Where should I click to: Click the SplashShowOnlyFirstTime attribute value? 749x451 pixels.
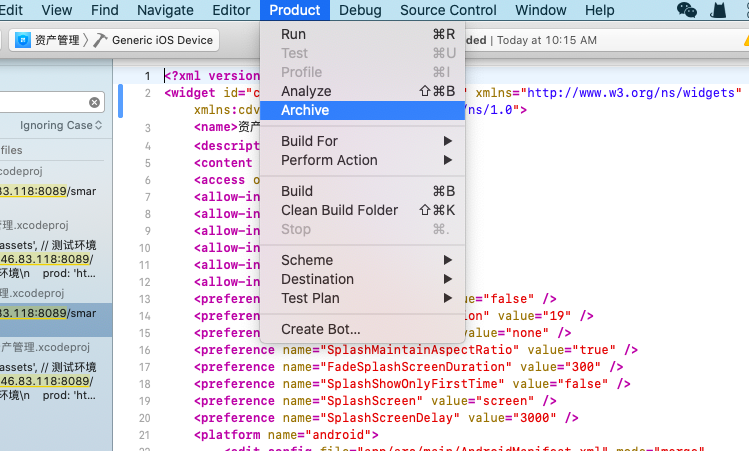412,384
